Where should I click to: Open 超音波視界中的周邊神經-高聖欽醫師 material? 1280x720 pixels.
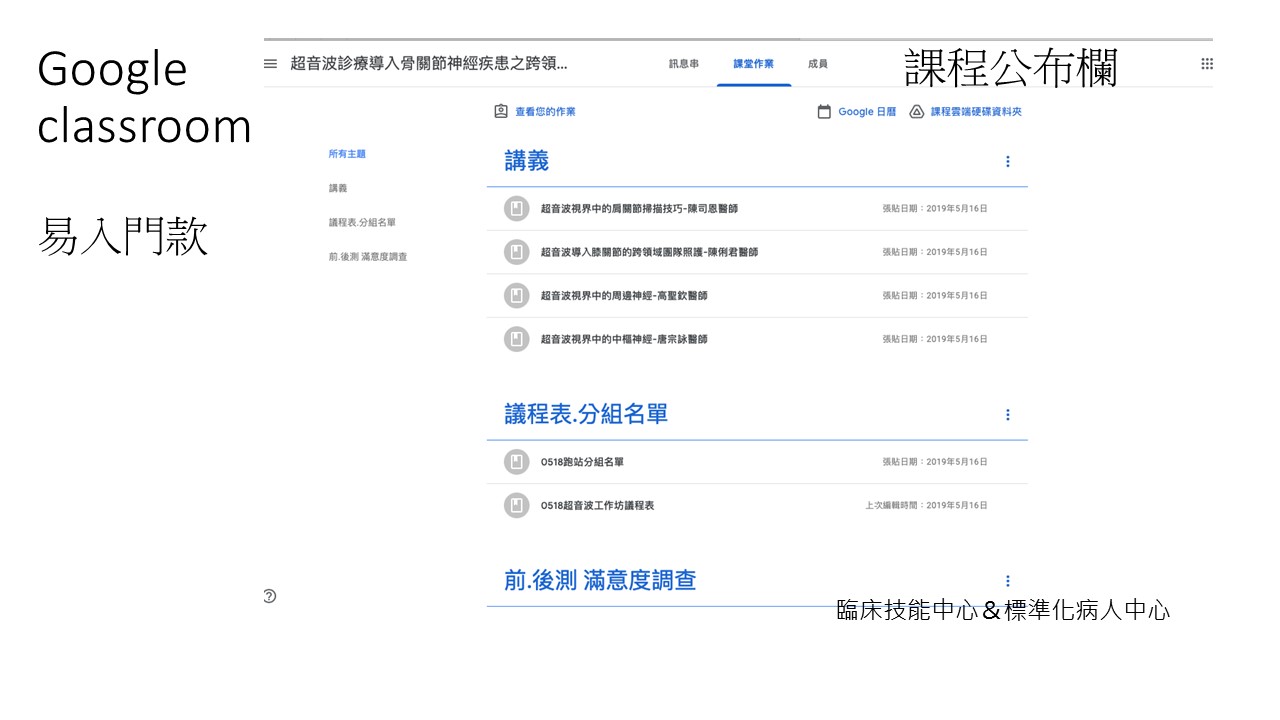tap(623, 296)
